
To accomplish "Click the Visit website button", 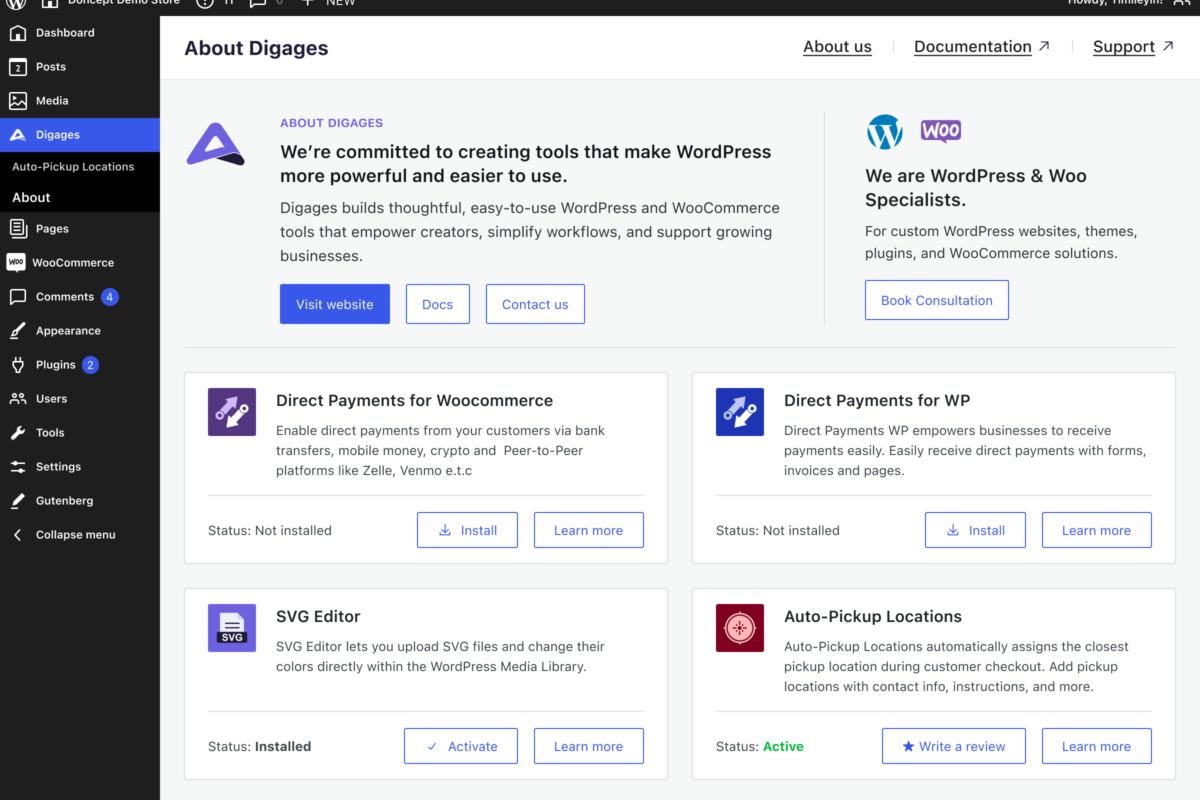I will click(x=335, y=304).
